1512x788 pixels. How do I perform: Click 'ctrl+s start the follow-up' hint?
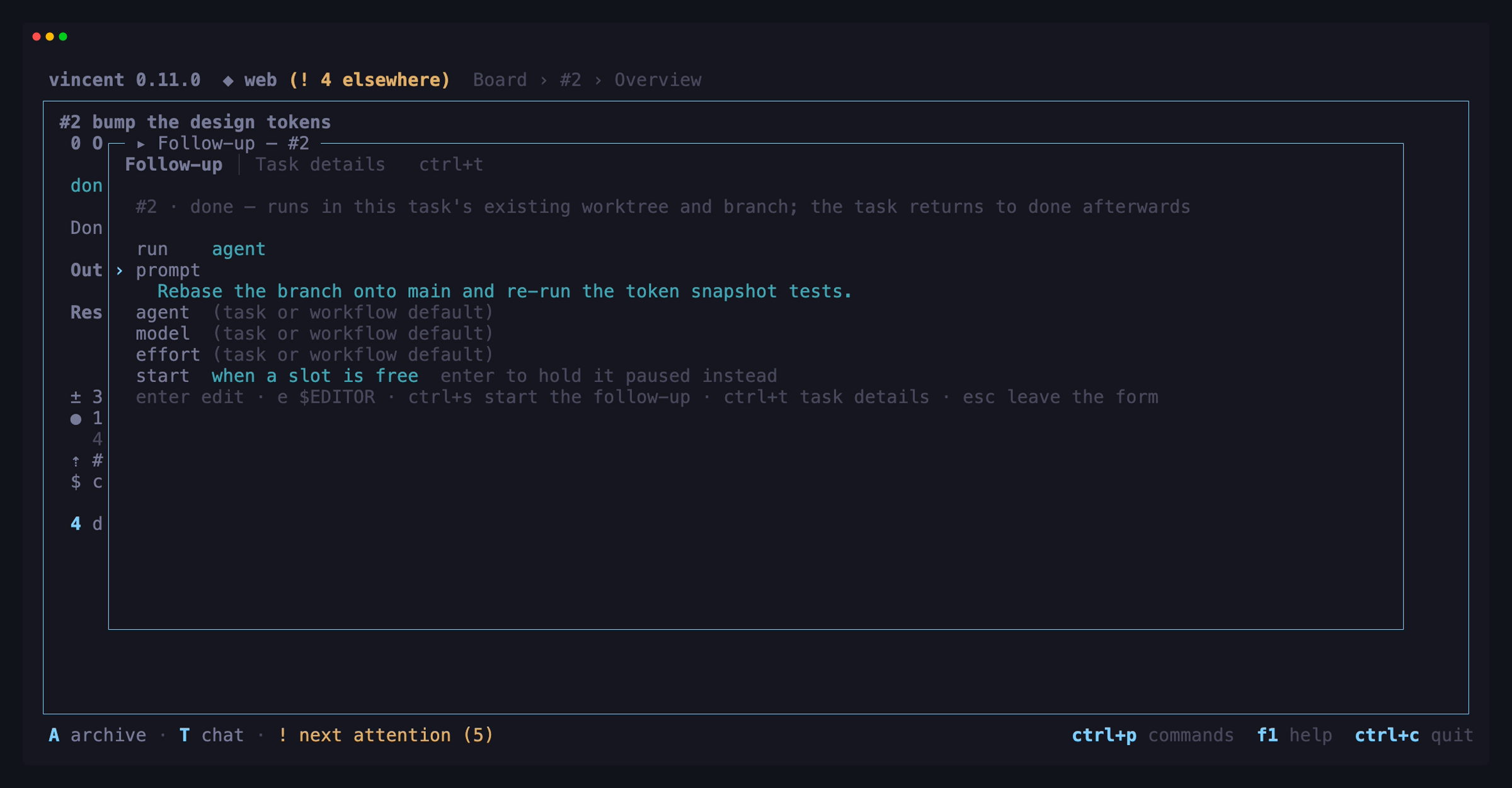[549, 397]
